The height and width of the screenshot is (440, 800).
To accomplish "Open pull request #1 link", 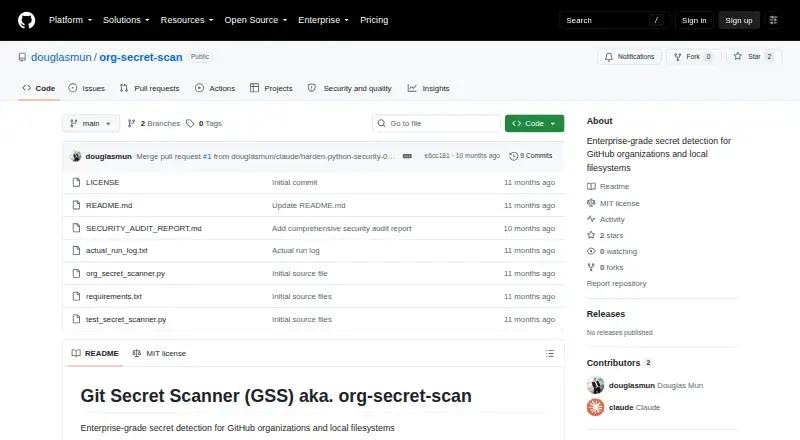I will (x=207, y=156).
